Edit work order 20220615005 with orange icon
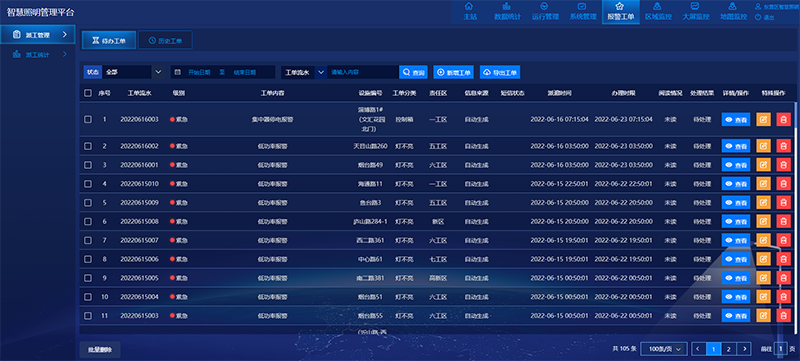The height and width of the screenshot is (361, 800). click(763, 278)
